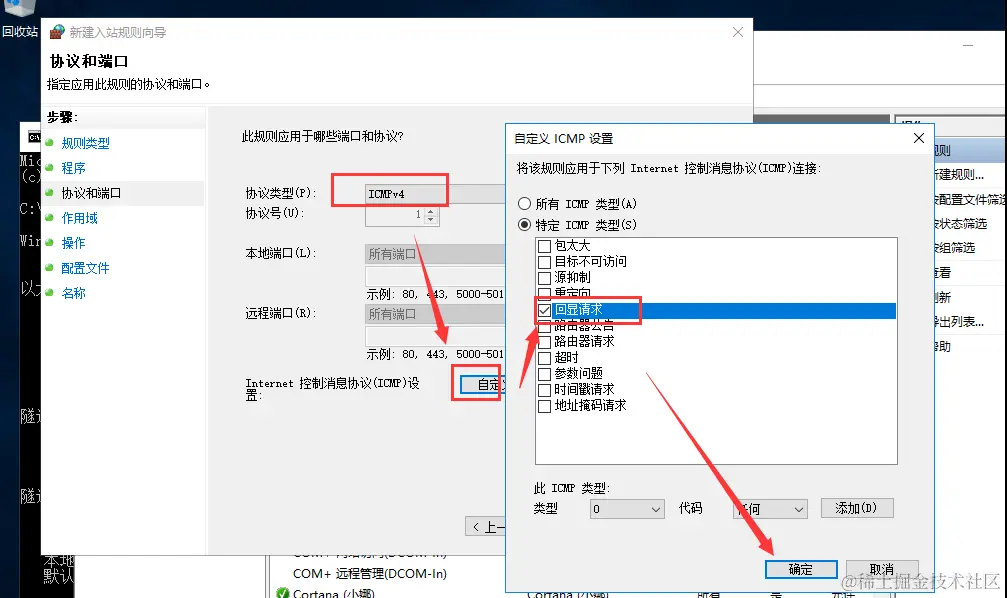Click the local port text field
This screenshot has width=1007, height=598.
coord(435,276)
